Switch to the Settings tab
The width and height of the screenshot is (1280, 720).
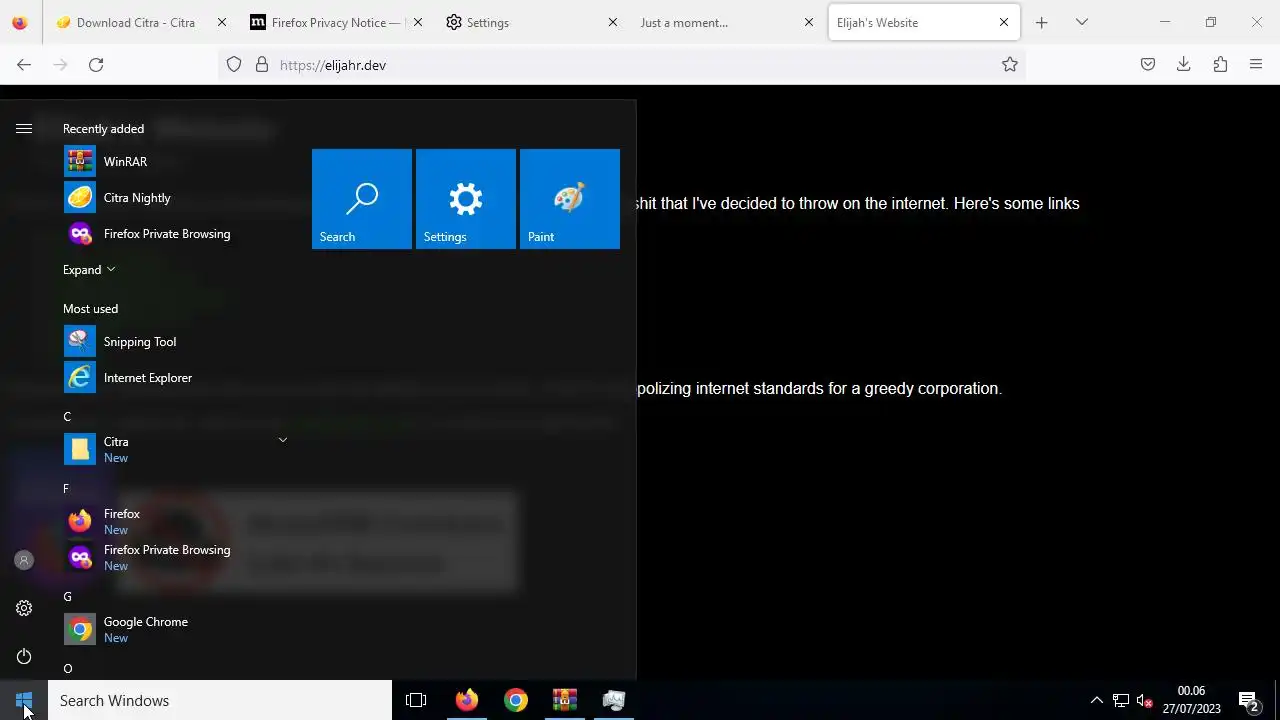534,22
